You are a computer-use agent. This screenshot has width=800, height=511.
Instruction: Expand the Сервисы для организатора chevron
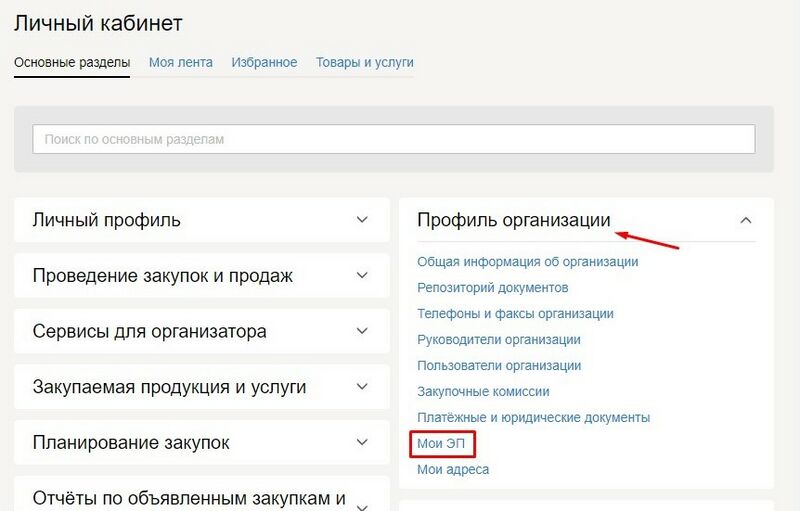pos(362,331)
